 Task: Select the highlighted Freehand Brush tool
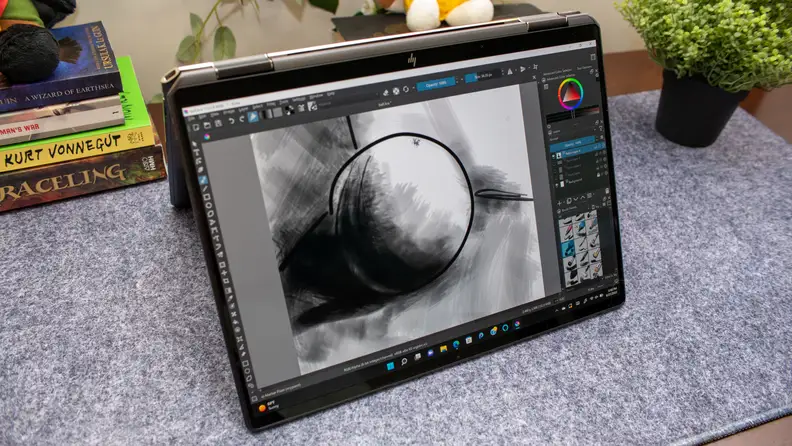coord(203,180)
